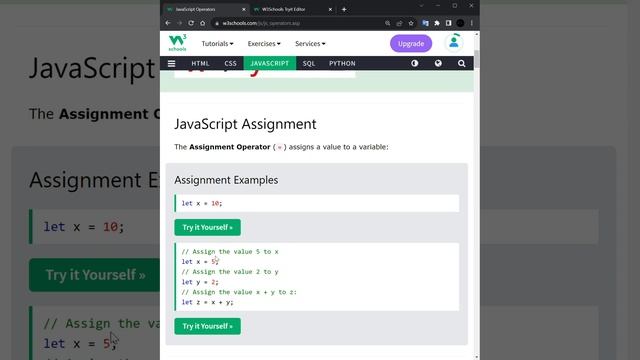Click the Assignment Examples heading

pos(226,180)
